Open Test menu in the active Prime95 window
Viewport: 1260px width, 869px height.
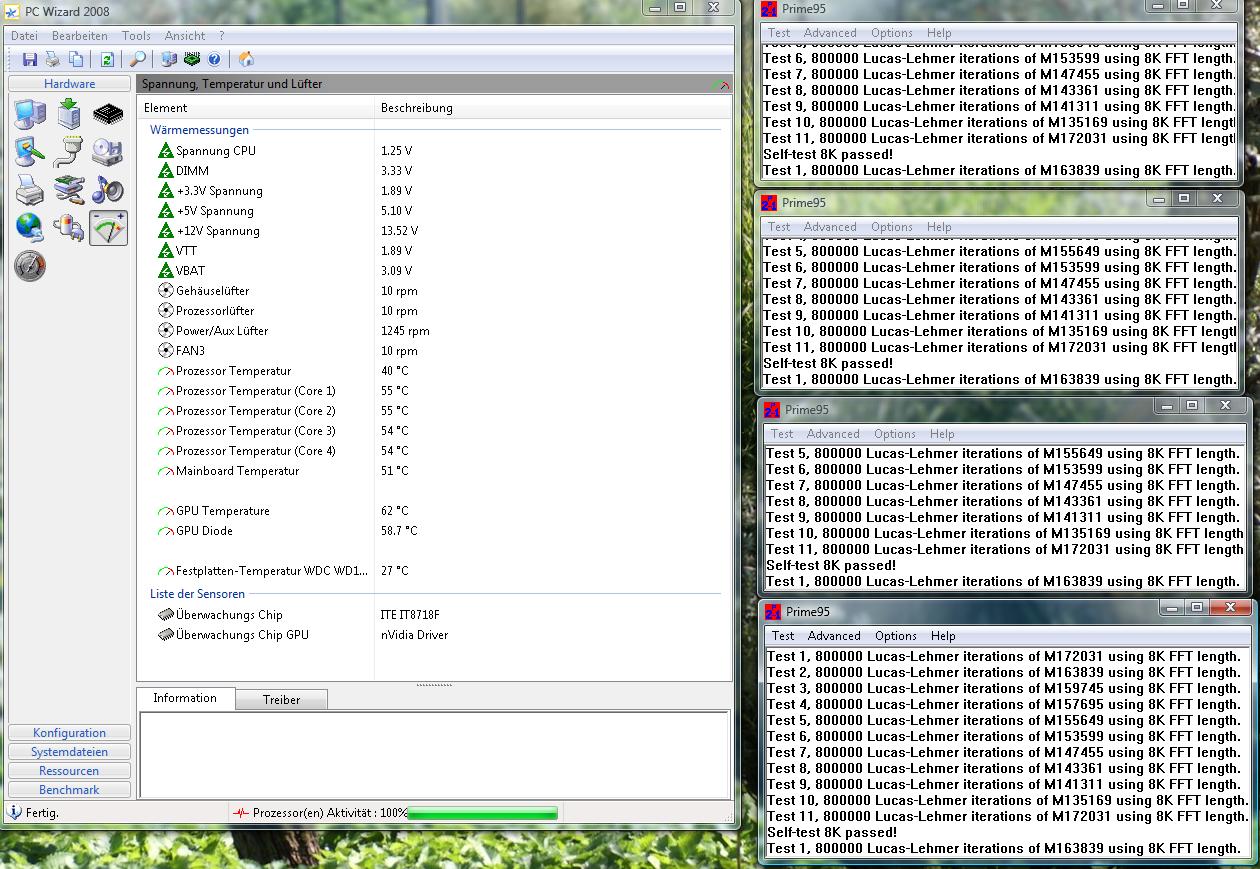(x=783, y=636)
